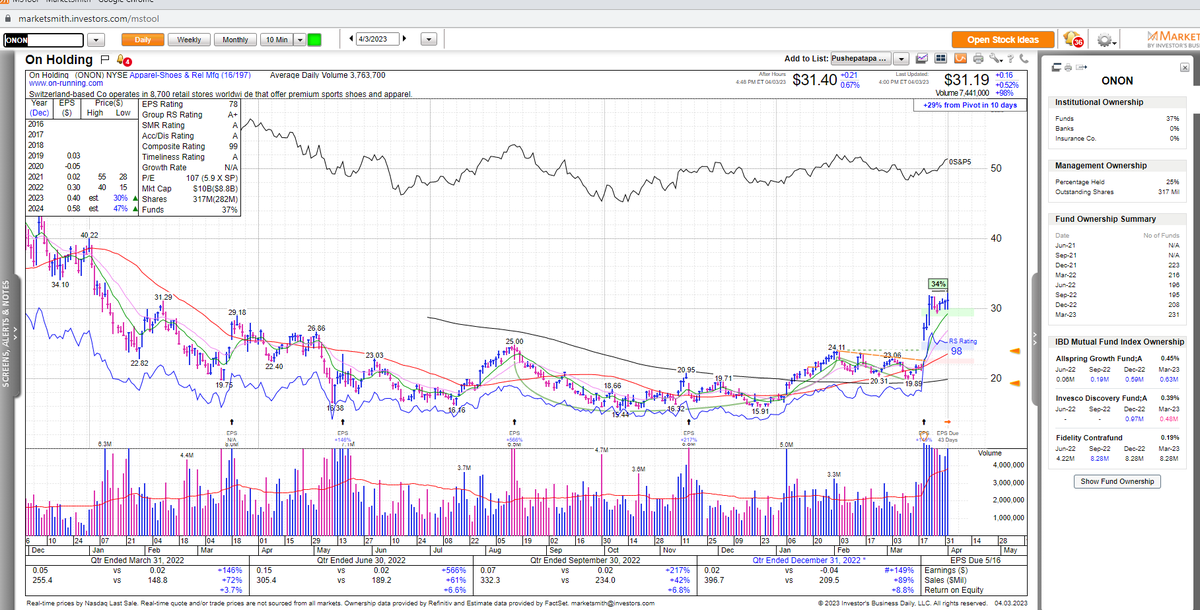Click Allspring Growth Fund;A entry

pyautogui.click(x=1099, y=357)
